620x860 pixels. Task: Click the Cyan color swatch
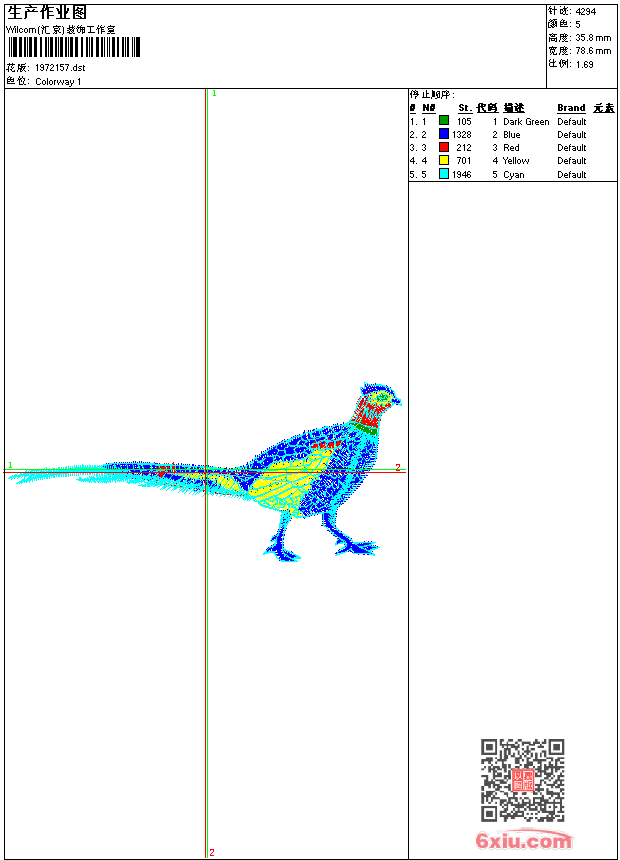444,174
